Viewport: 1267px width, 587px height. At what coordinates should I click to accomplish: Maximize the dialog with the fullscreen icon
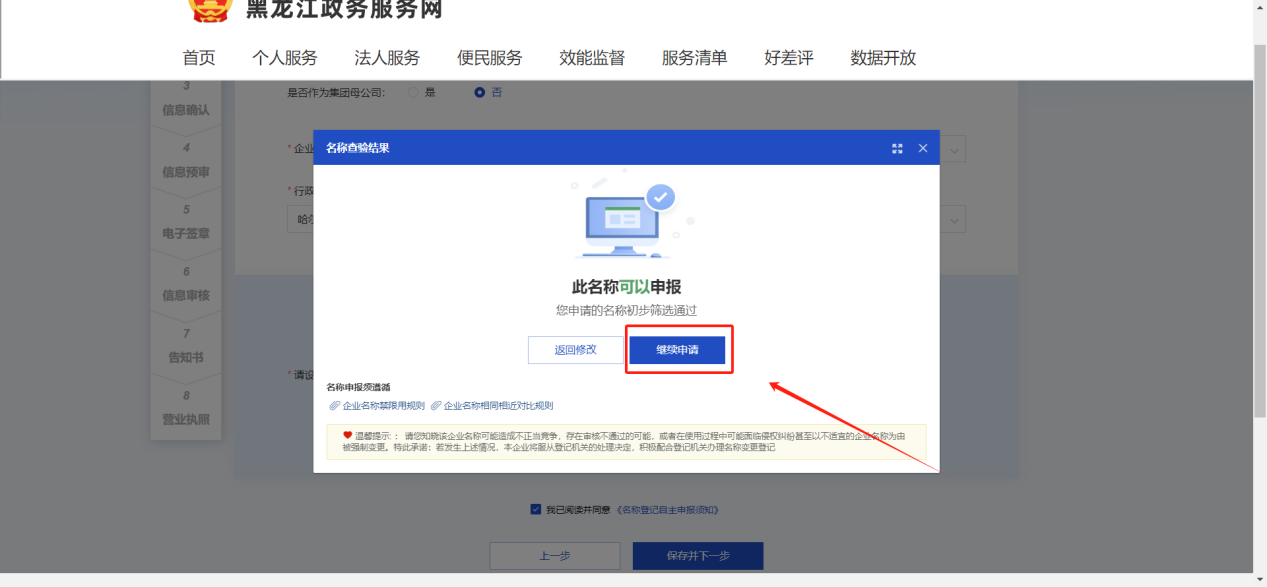point(897,148)
